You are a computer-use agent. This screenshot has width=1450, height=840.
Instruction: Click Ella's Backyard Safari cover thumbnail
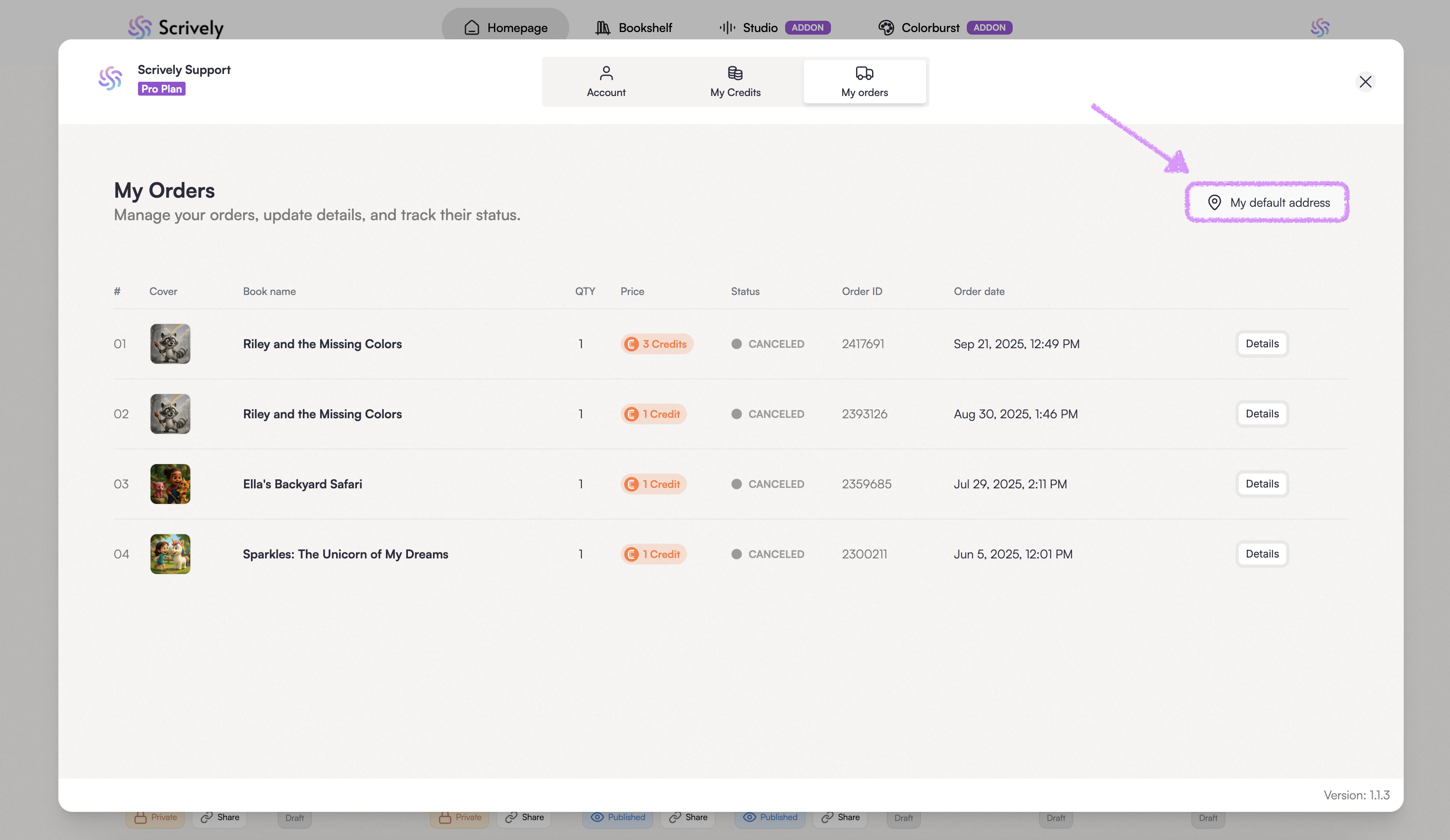coord(170,484)
